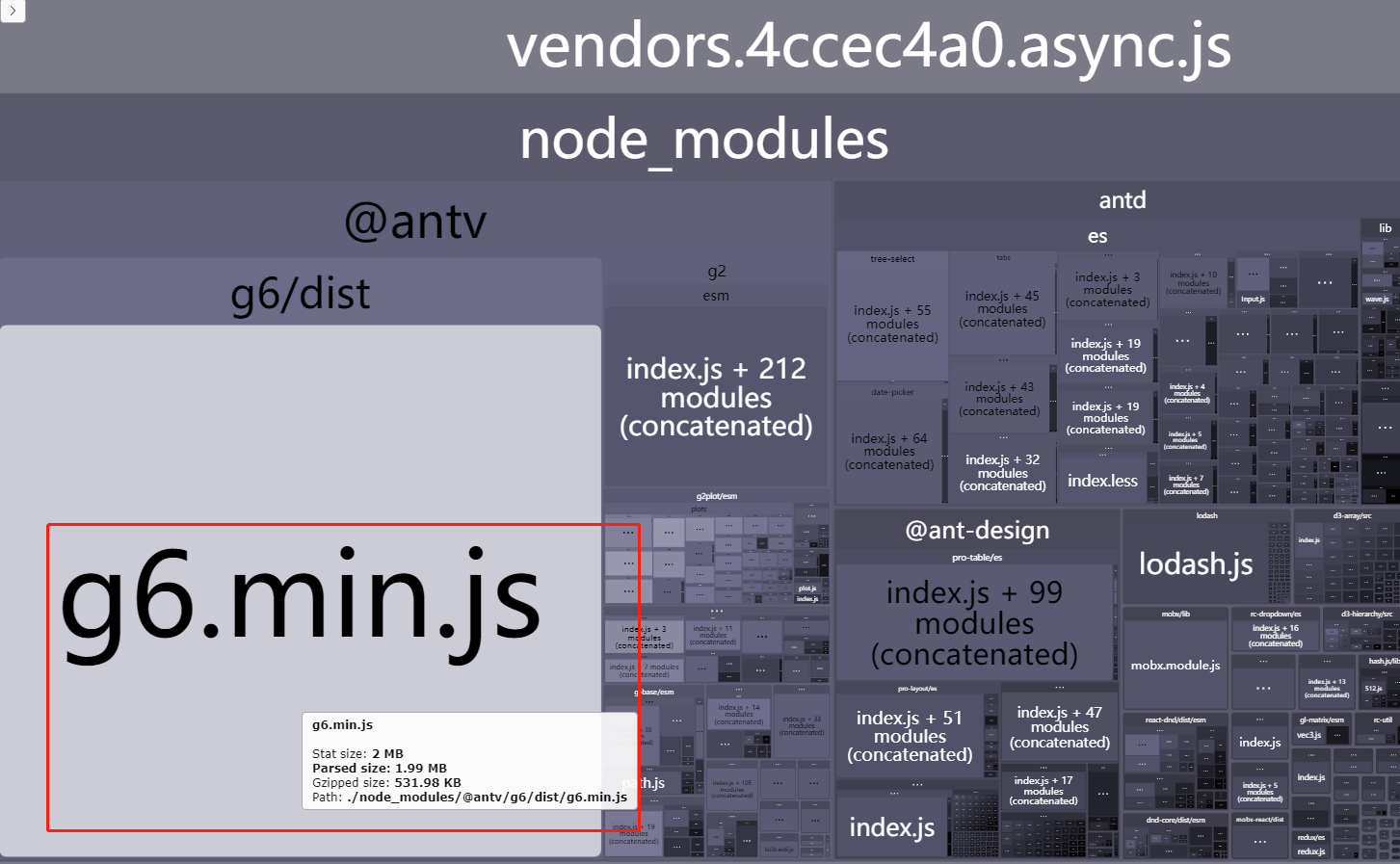Image resolution: width=1400 pixels, height=864 pixels.
Task: Select the mobx.module.js module block
Action: click(x=1175, y=665)
